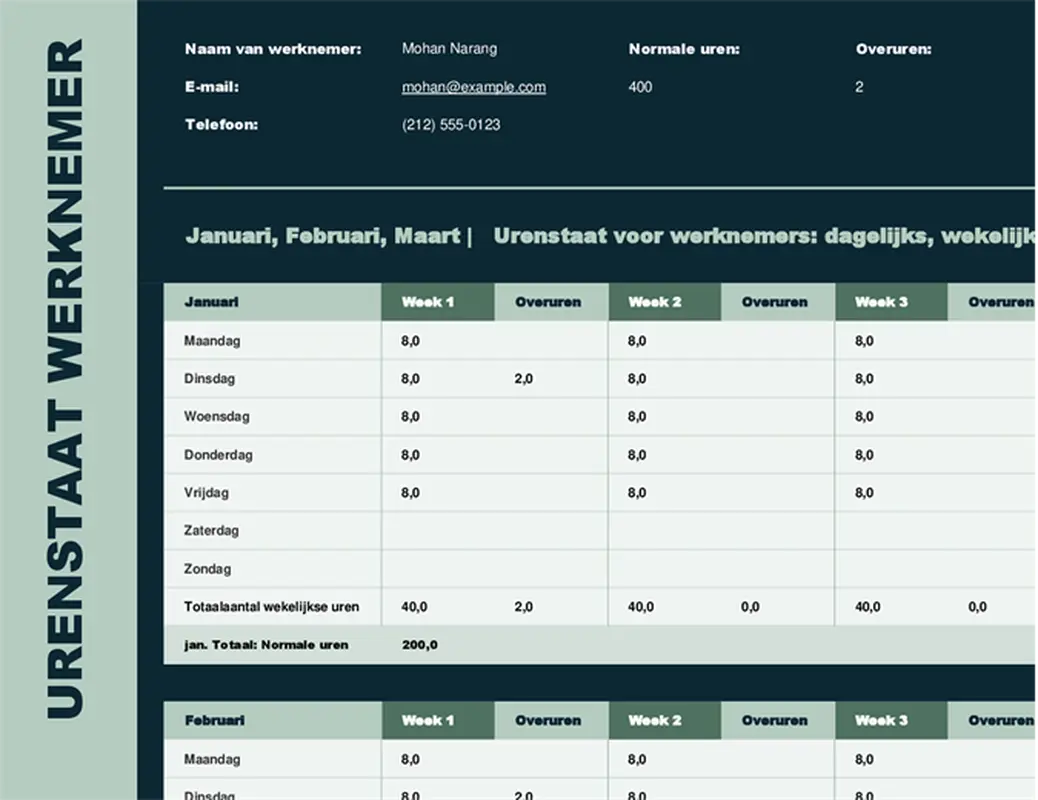Click the first Overuren column header

point(550,302)
